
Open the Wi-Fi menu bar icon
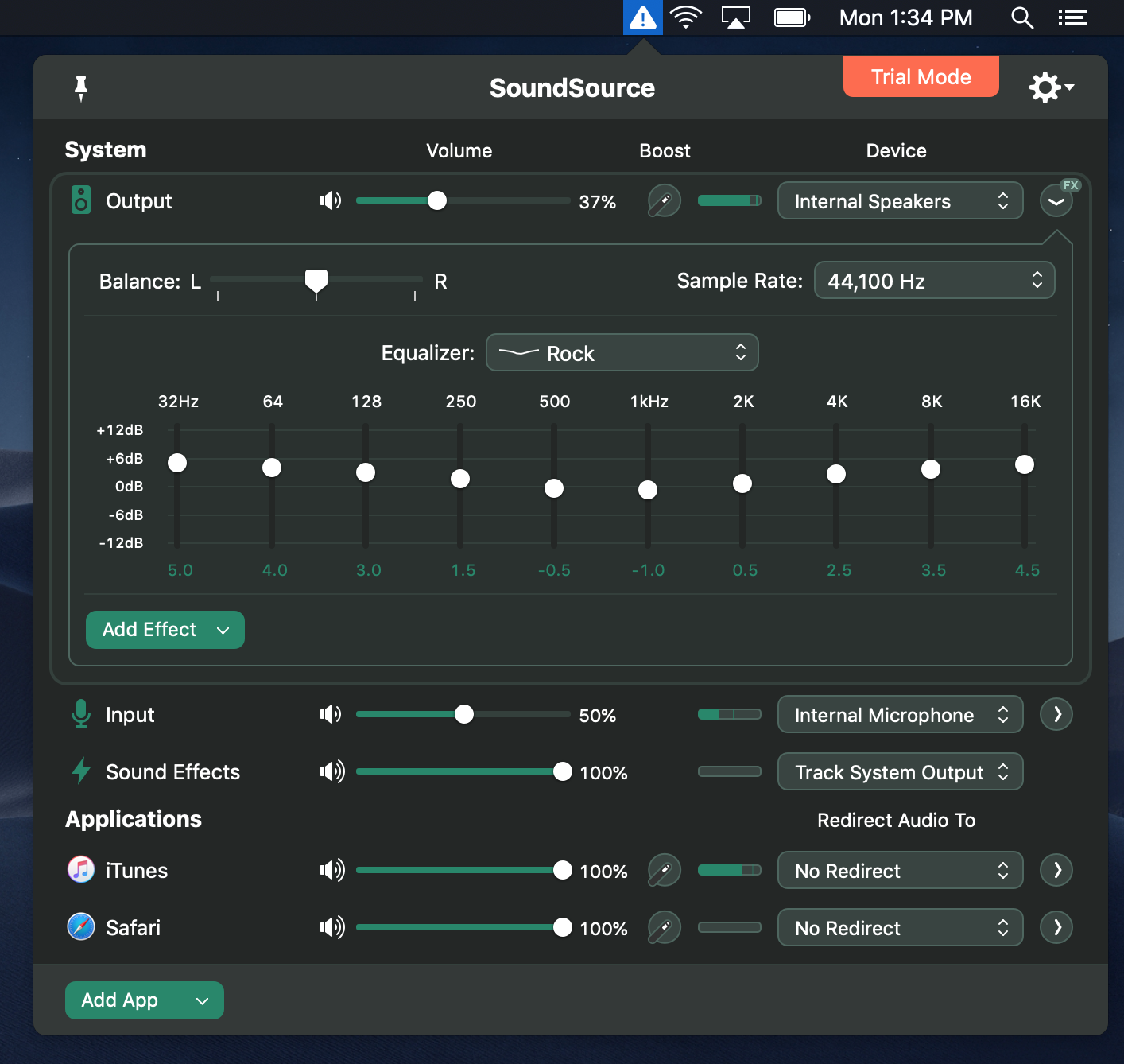(x=686, y=17)
